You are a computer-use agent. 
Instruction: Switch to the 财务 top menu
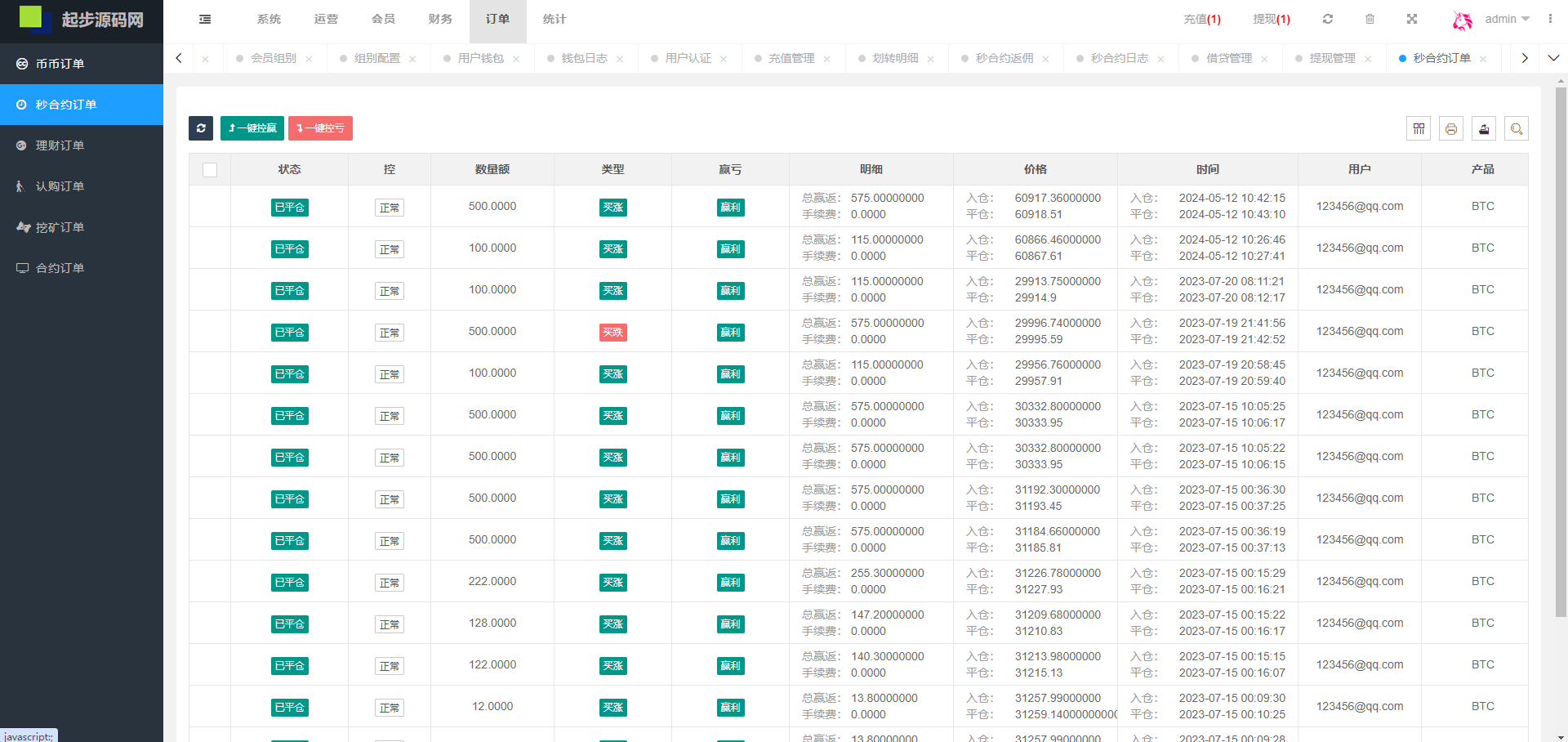(440, 20)
